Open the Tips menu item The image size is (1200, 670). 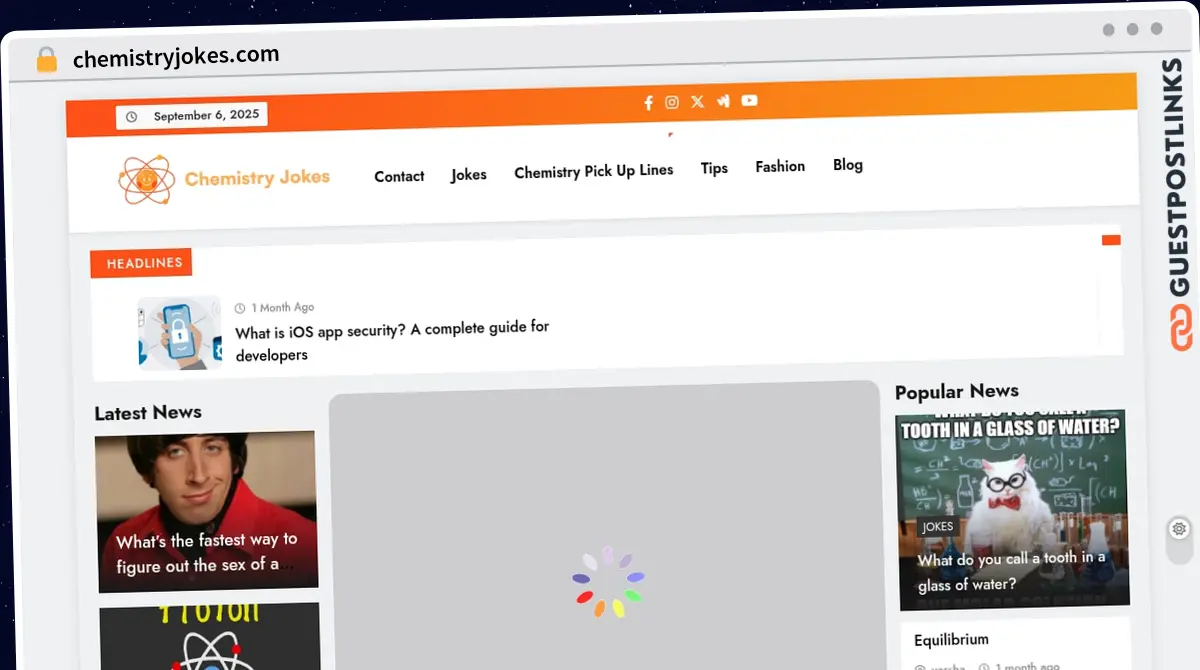tap(714, 168)
